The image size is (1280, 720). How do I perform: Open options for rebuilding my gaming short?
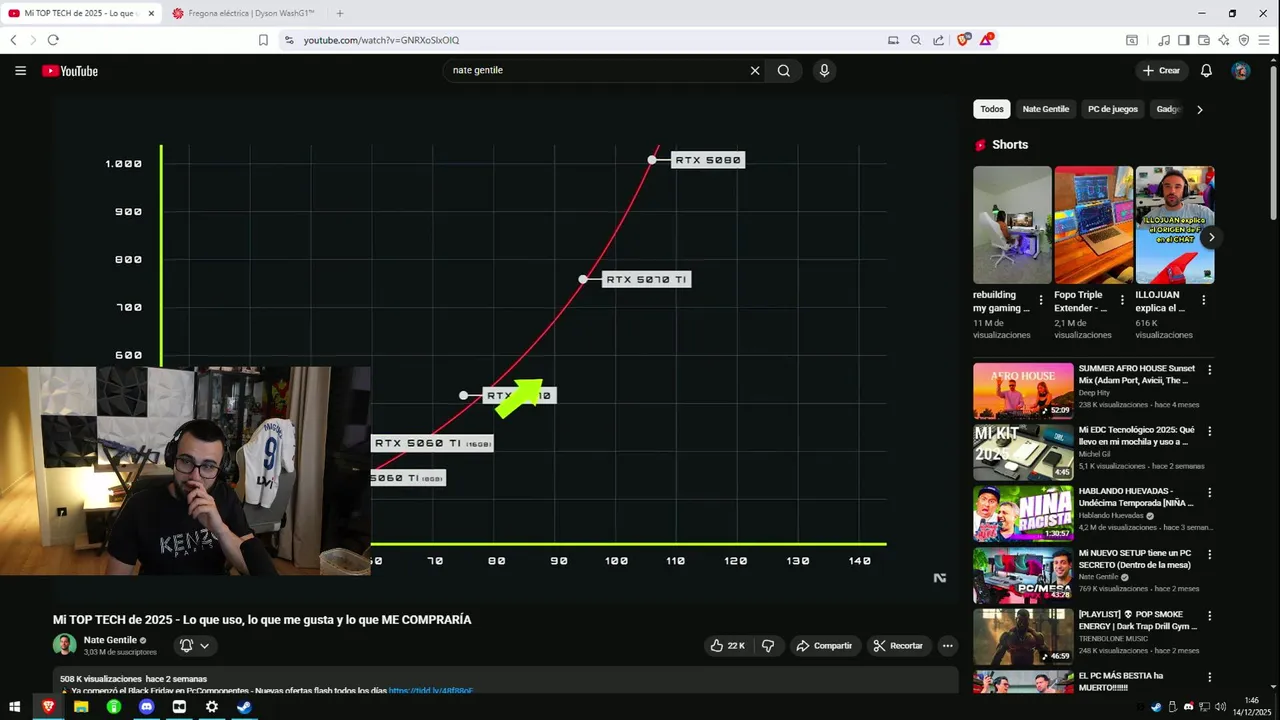[1041, 300]
